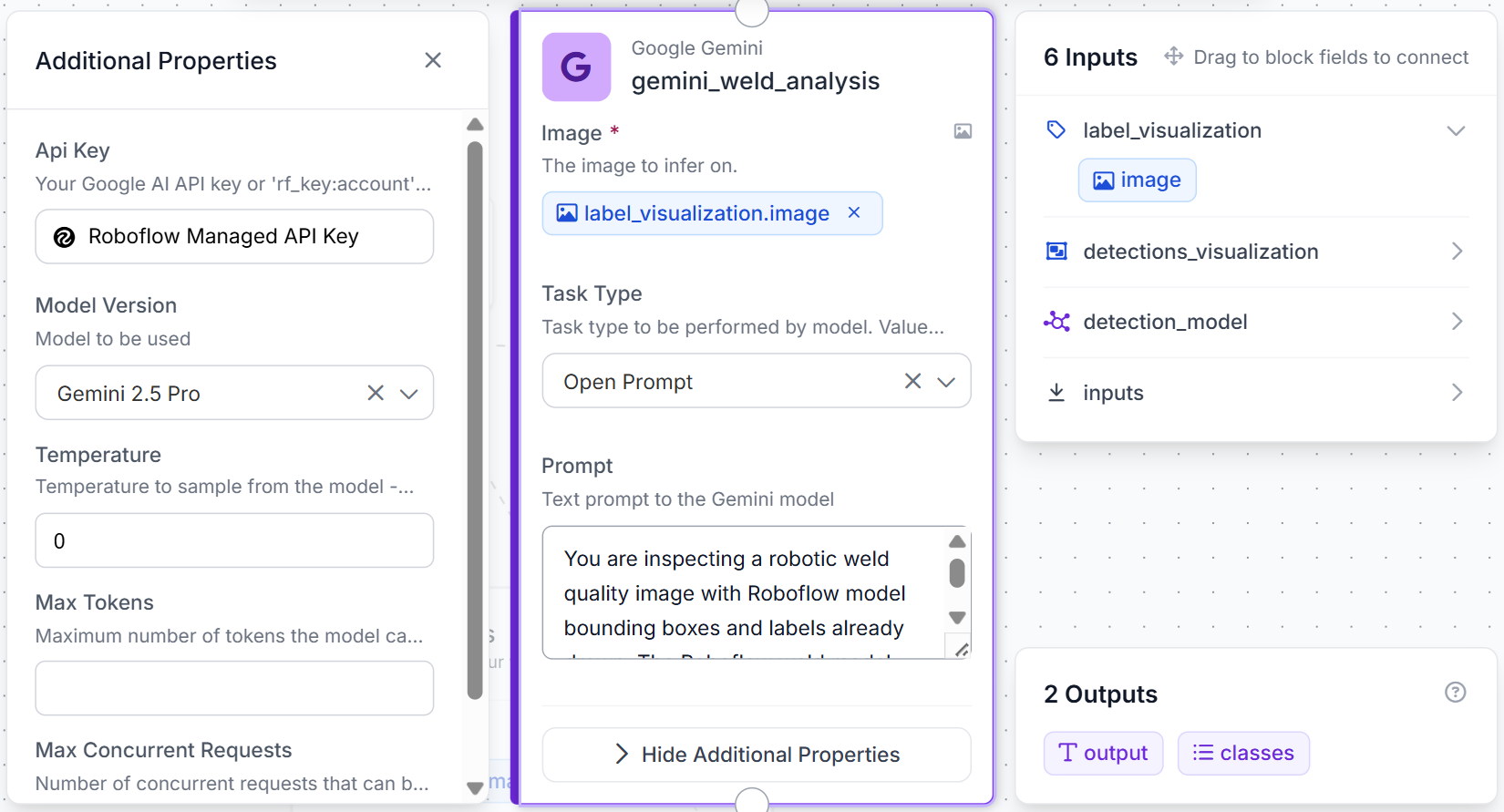
Task: Click the drag-move icon near Drag to block fields
Action: (x=1174, y=57)
